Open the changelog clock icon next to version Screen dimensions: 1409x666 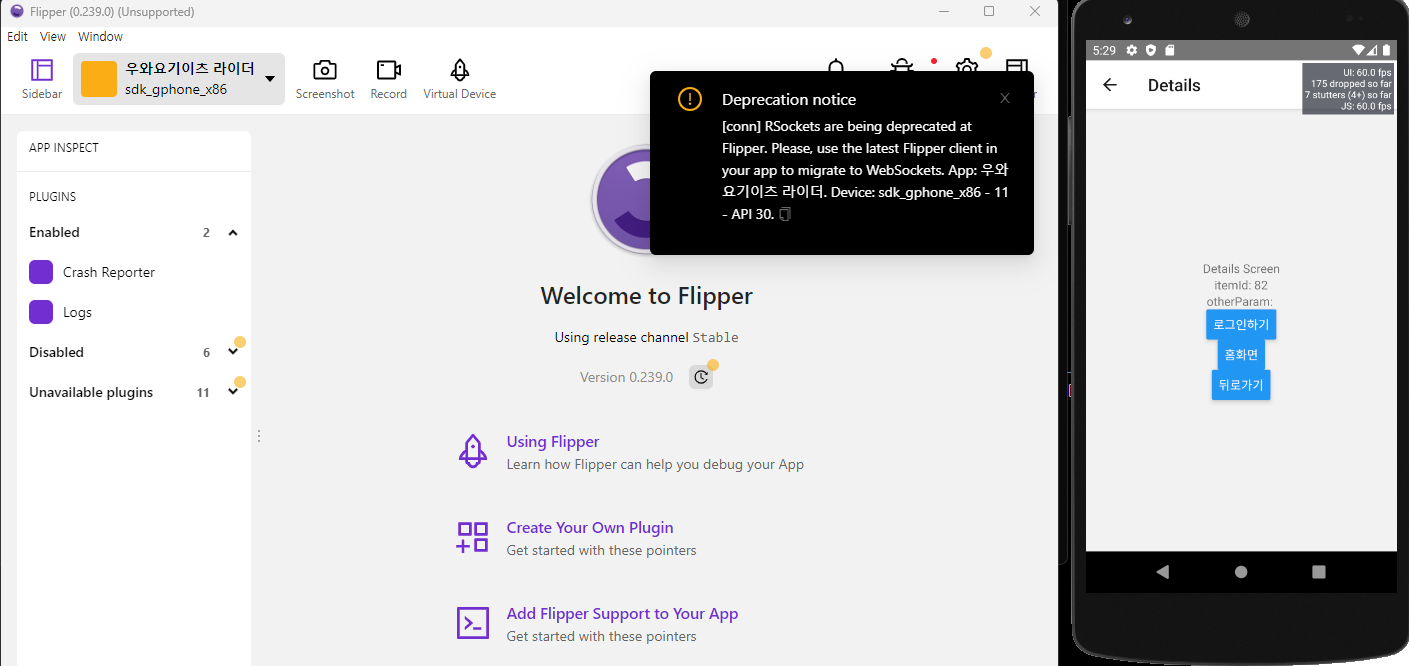click(x=701, y=377)
